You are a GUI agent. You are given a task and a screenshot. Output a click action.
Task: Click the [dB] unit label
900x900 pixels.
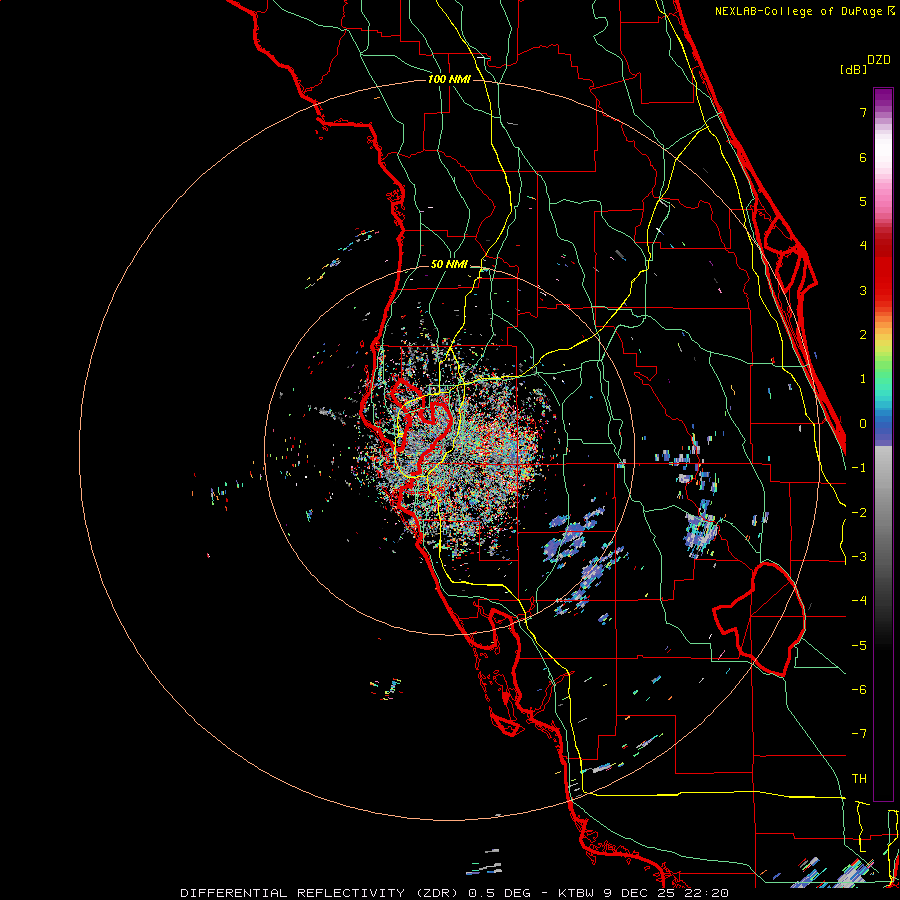point(854,69)
